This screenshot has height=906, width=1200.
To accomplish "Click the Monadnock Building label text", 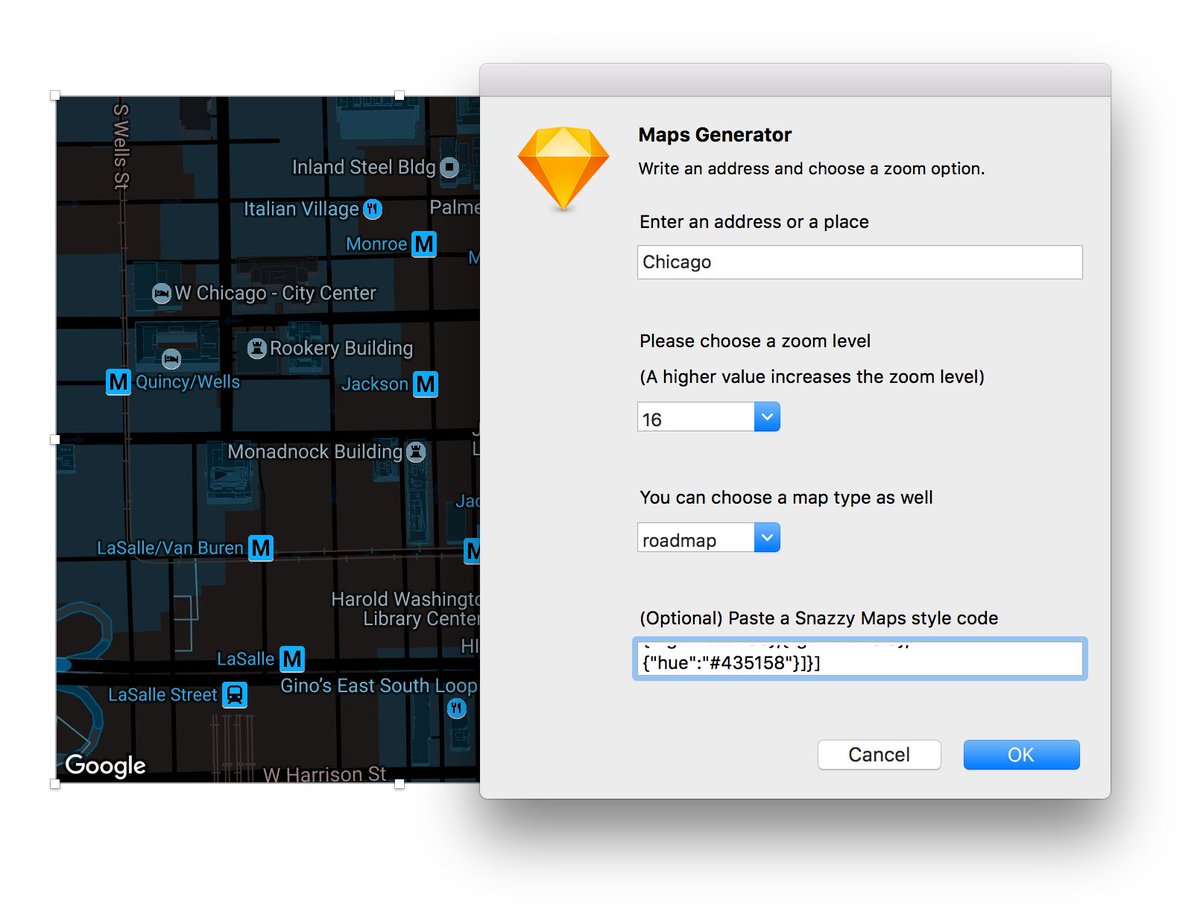I will (x=315, y=452).
